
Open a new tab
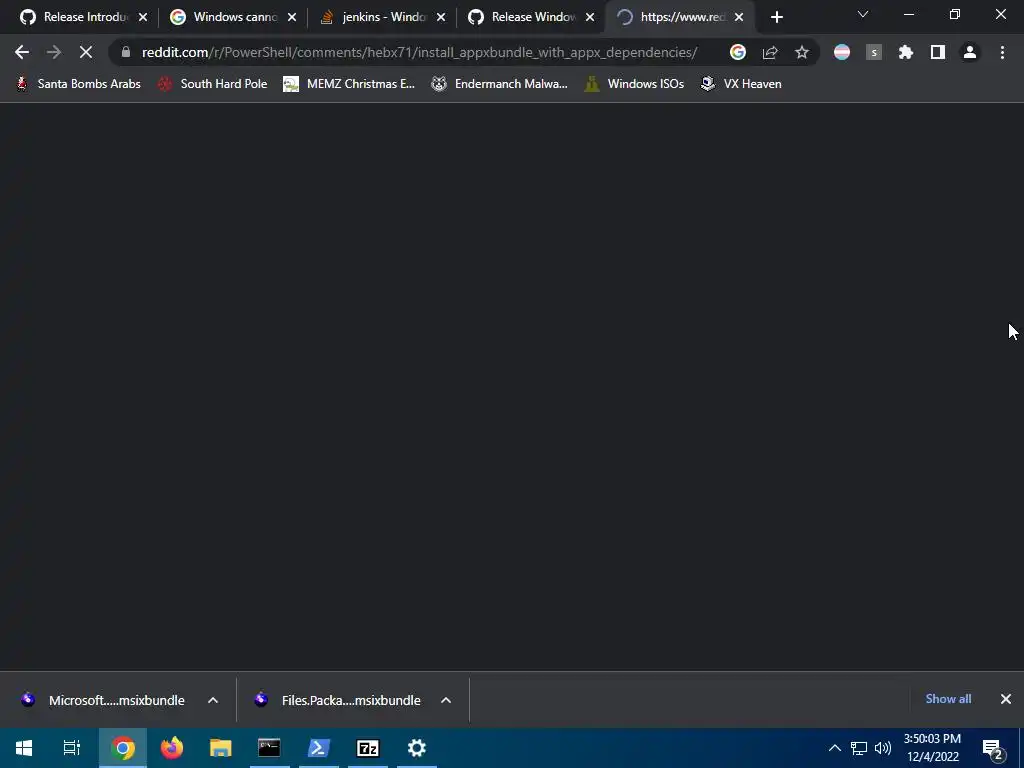pos(776,18)
